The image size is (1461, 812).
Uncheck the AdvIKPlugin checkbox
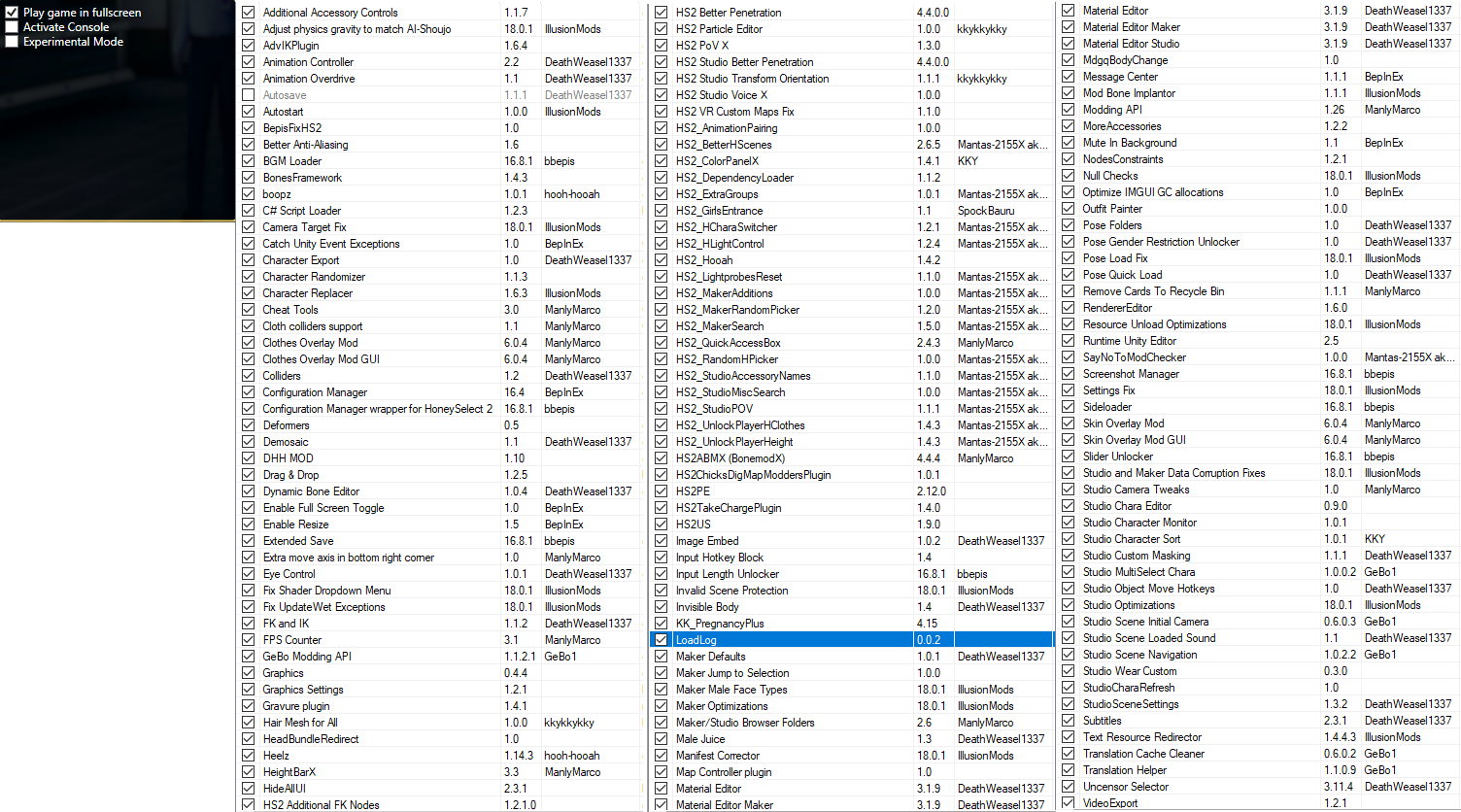coord(249,46)
